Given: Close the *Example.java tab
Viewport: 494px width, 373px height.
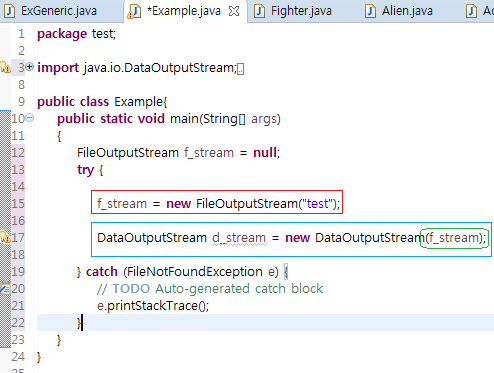Looking at the screenshot, I should (234, 11).
